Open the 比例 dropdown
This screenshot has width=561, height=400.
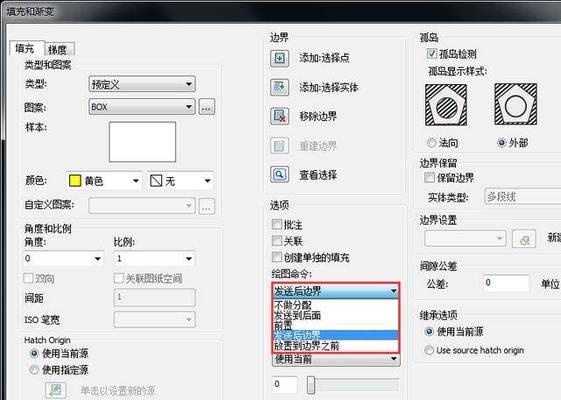(155, 258)
